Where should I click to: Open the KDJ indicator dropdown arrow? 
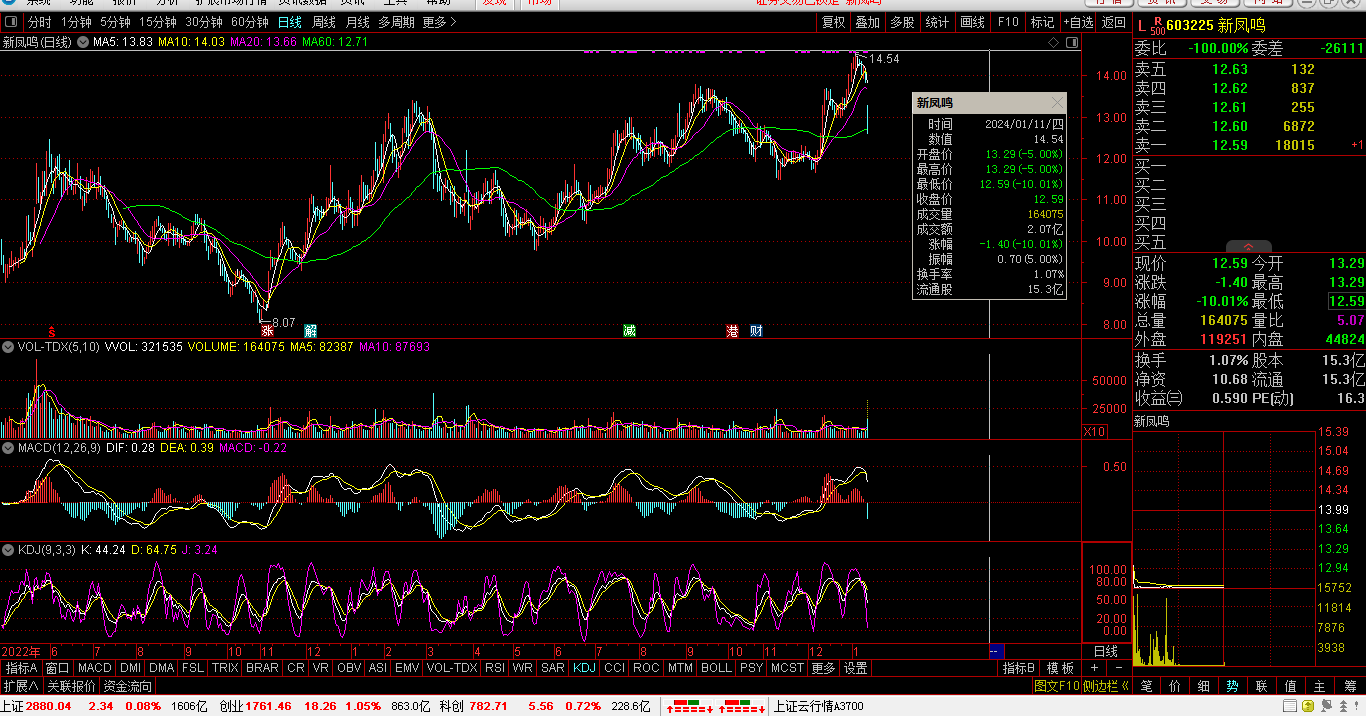8,550
